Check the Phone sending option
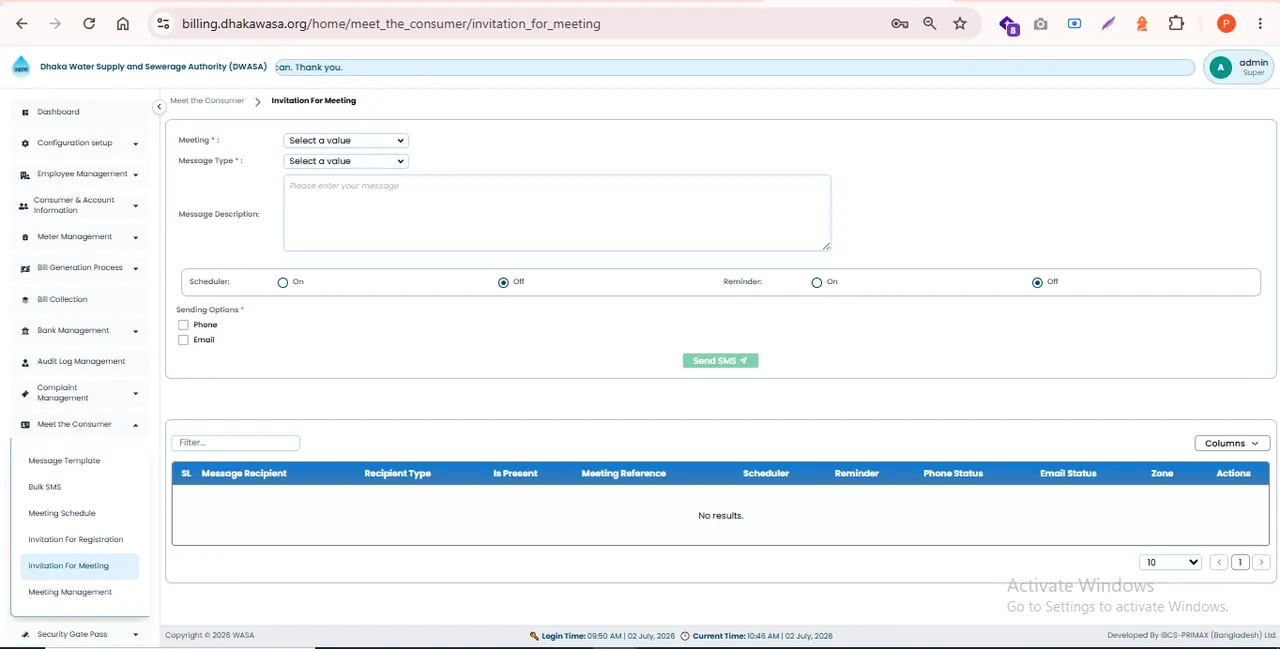The height and width of the screenshot is (649, 1280). [x=183, y=325]
